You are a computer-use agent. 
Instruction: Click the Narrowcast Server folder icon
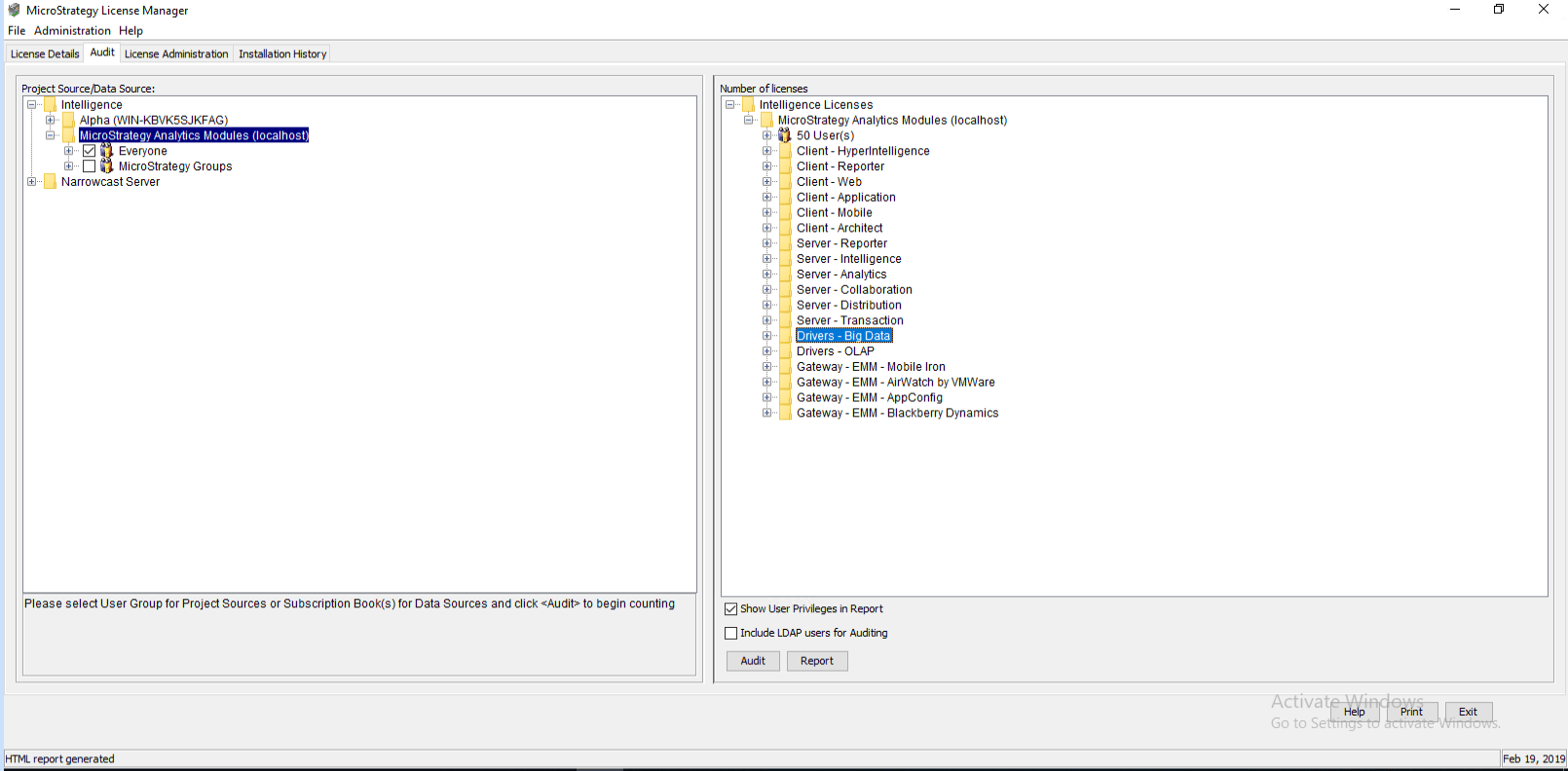[50, 182]
